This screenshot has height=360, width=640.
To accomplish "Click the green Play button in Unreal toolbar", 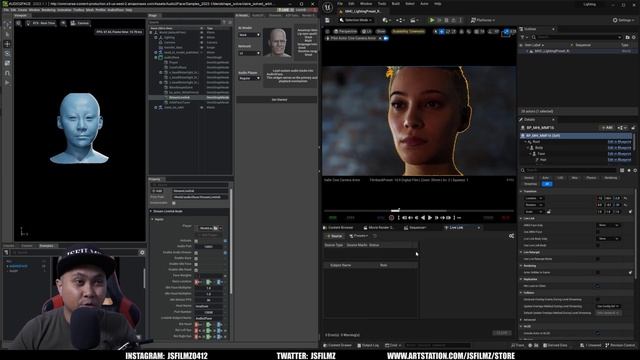I will coord(432,20).
